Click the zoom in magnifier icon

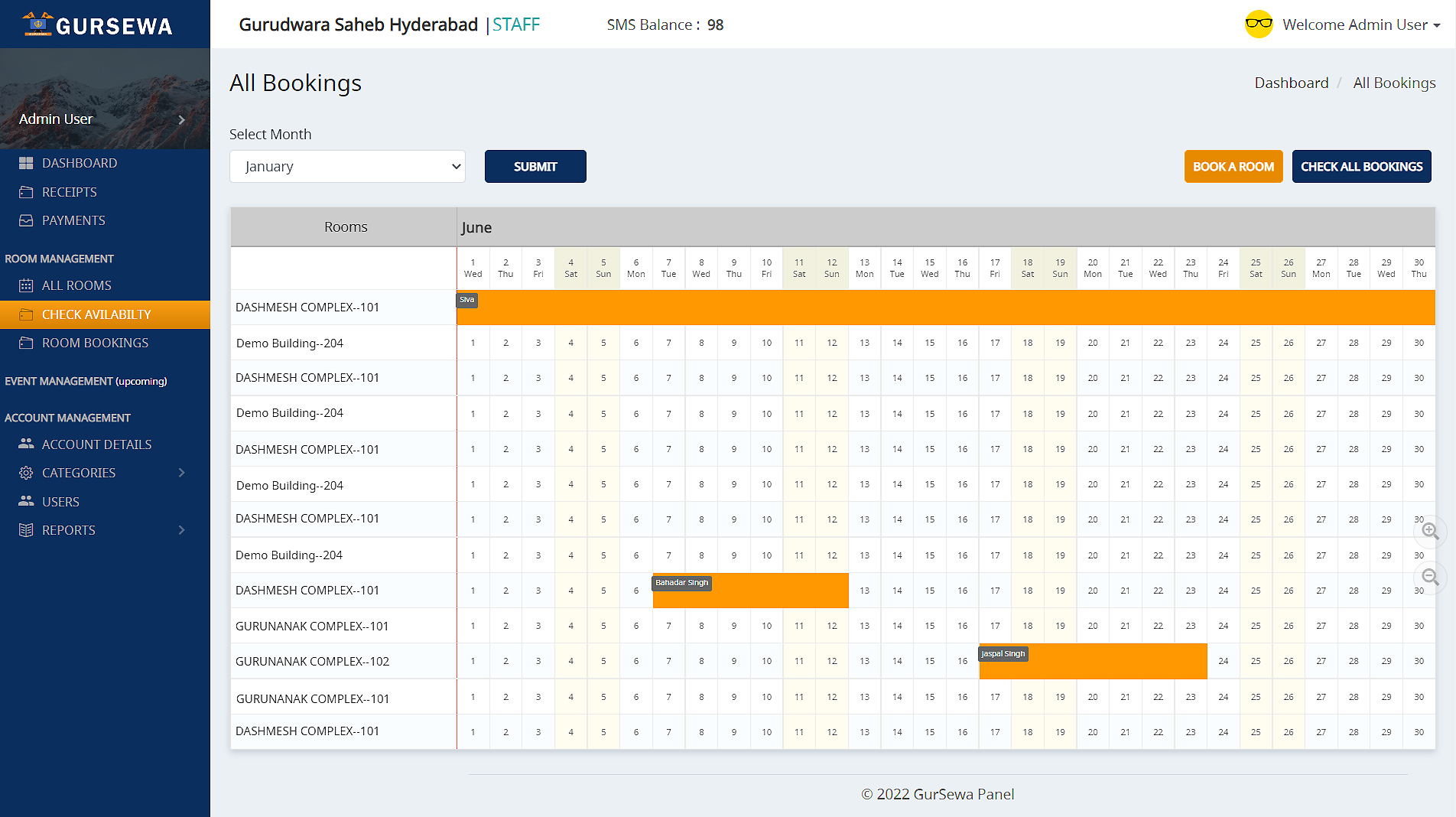coord(1430,531)
